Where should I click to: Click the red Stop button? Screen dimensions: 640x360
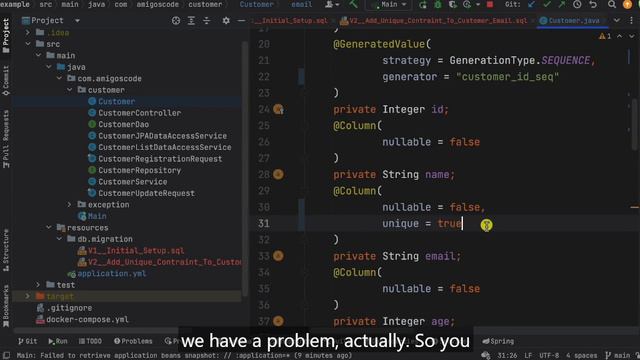490,4
